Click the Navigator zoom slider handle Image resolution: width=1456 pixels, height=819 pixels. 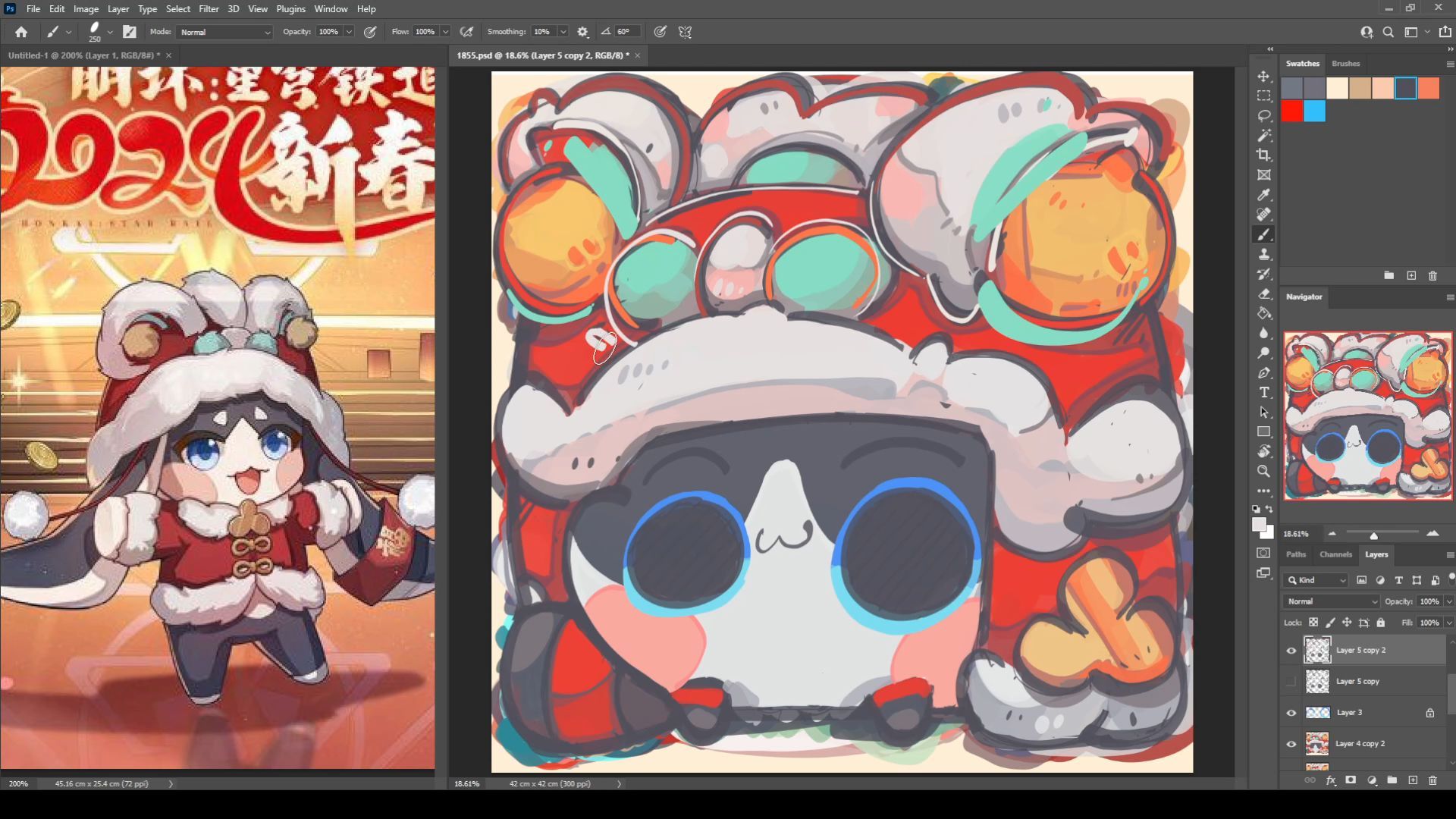(x=1373, y=535)
